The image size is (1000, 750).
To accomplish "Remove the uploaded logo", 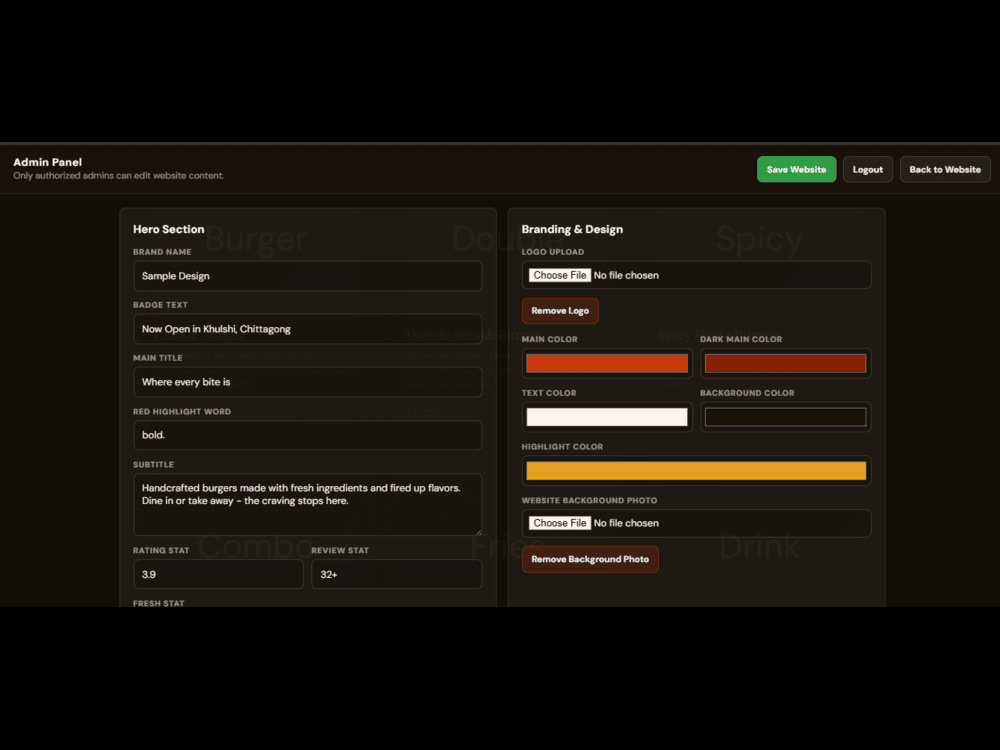I will (x=560, y=311).
